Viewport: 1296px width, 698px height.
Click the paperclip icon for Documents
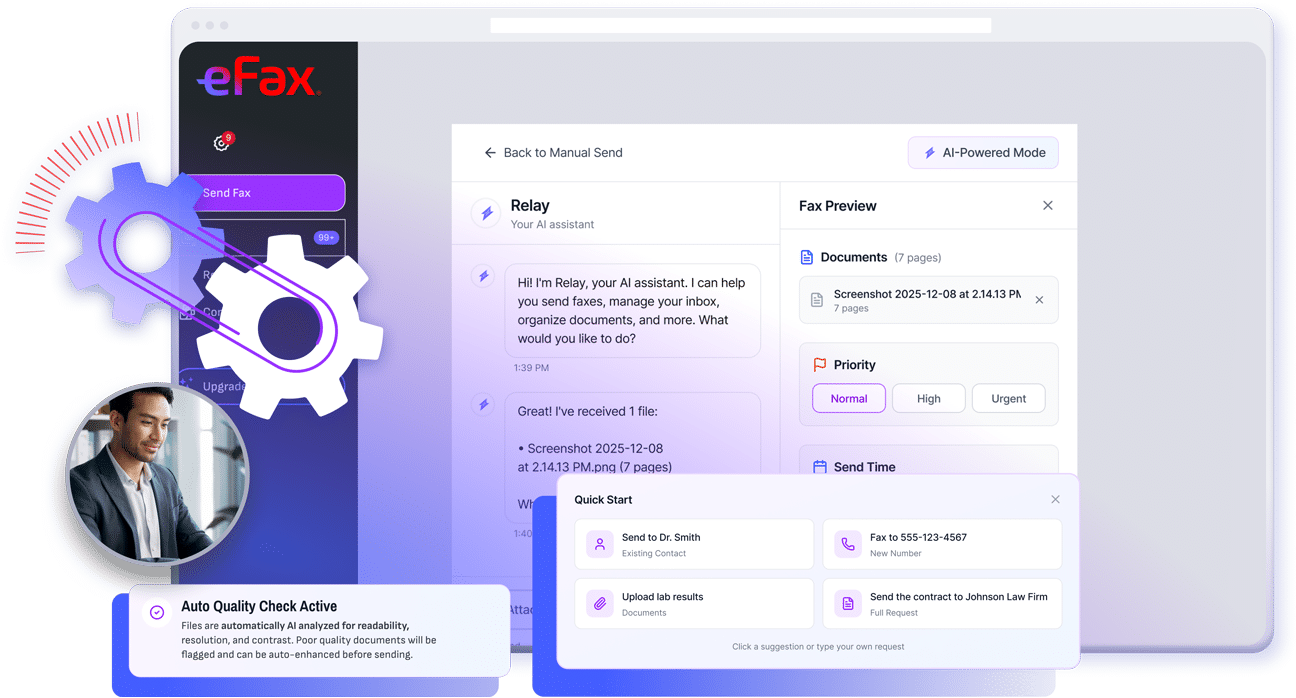click(x=600, y=604)
